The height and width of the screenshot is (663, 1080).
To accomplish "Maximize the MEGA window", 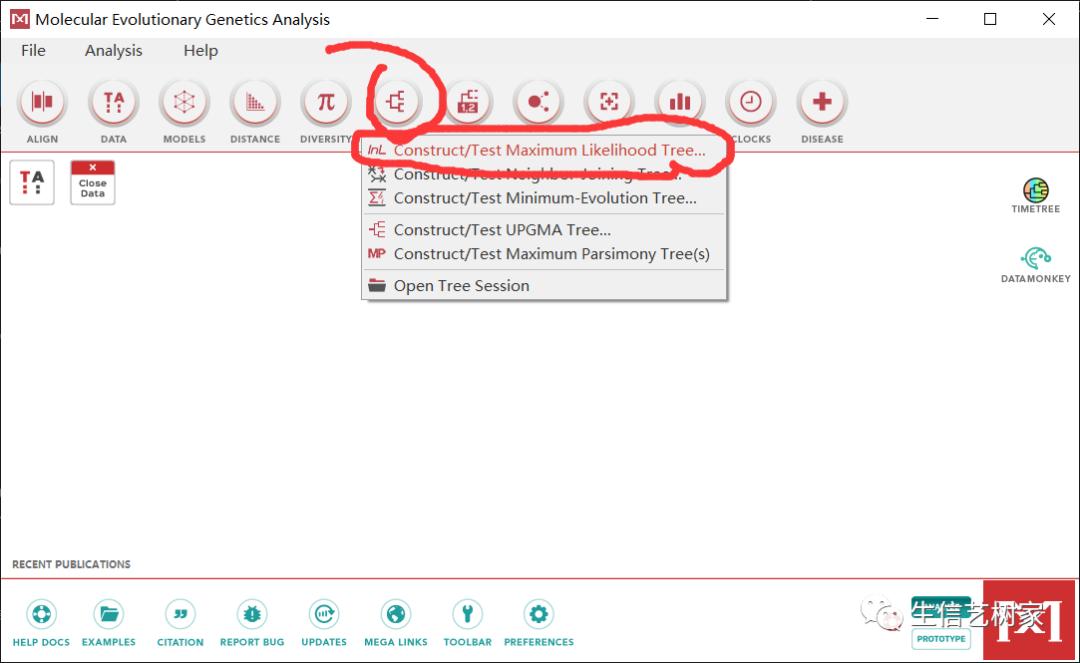I will pos(990,19).
